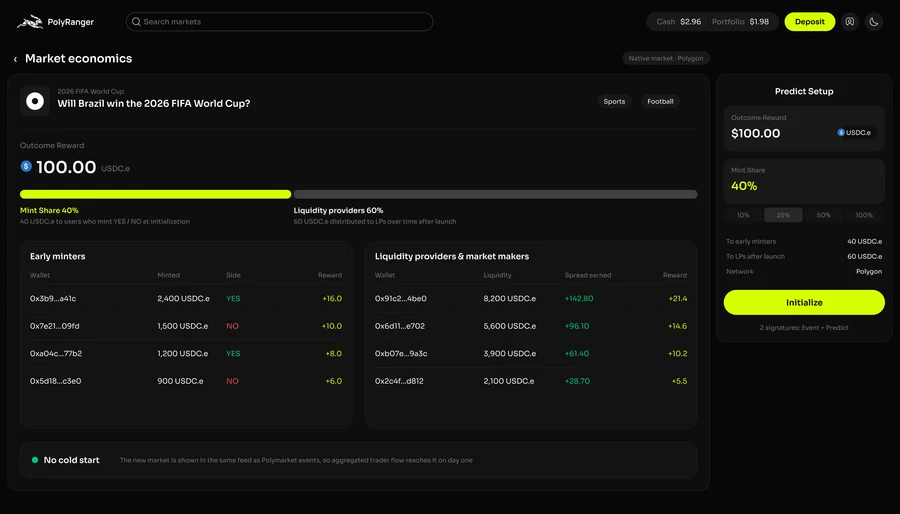Image resolution: width=900 pixels, height=514 pixels.
Task: Click the Native market Polygon badge
Action: coord(666,59)
